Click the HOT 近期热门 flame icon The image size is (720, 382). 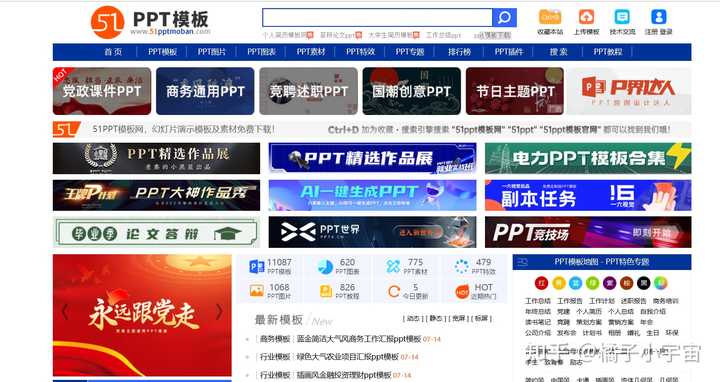(462, 292)
